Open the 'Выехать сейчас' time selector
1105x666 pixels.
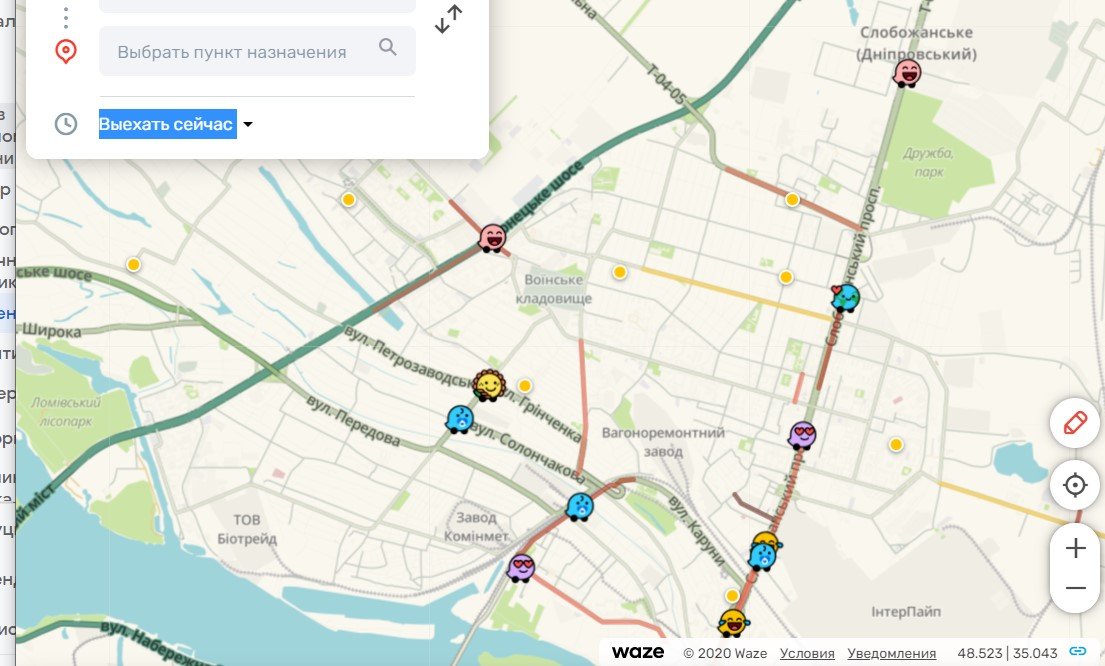coord(167,124)
